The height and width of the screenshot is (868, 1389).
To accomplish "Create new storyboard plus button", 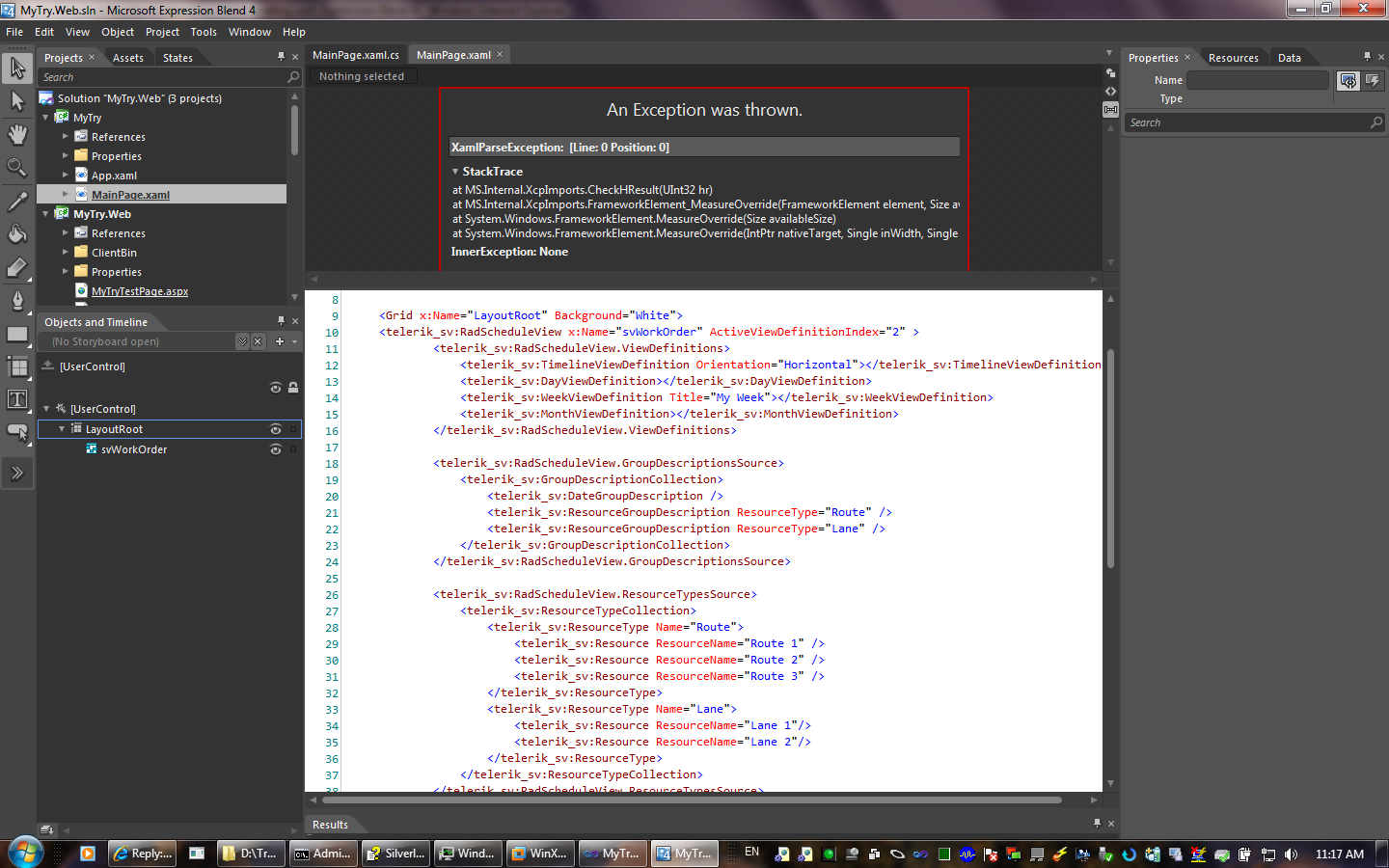I will (280, 341).
